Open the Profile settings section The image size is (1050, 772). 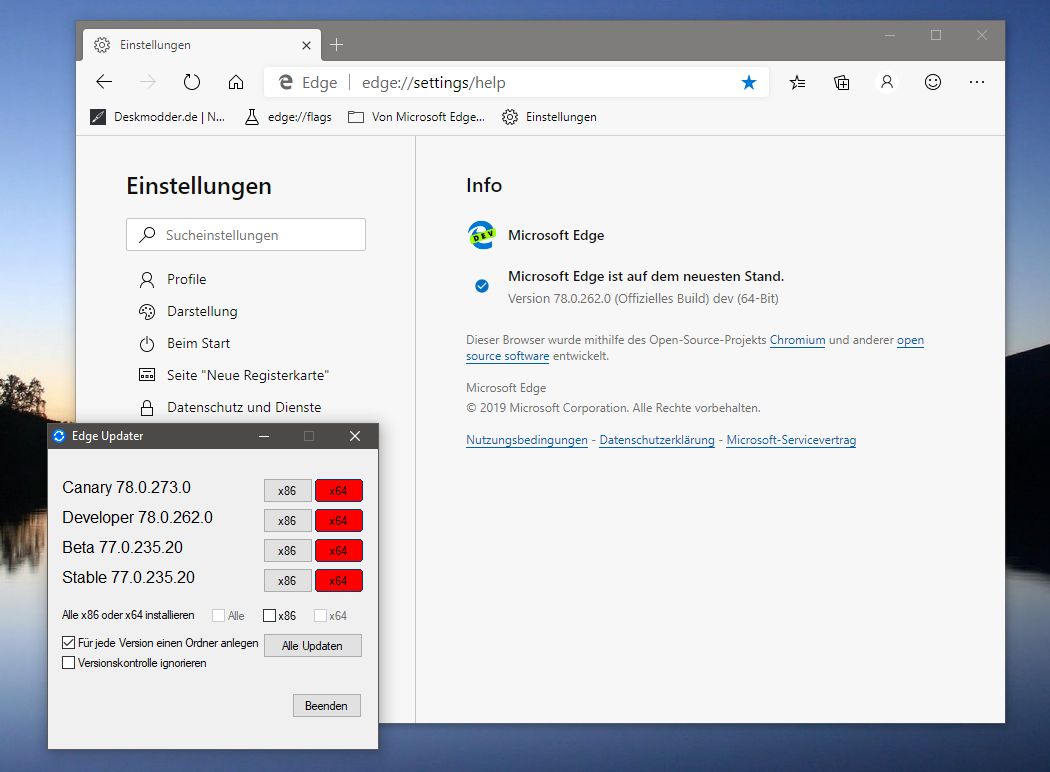(x=173, y=279)
